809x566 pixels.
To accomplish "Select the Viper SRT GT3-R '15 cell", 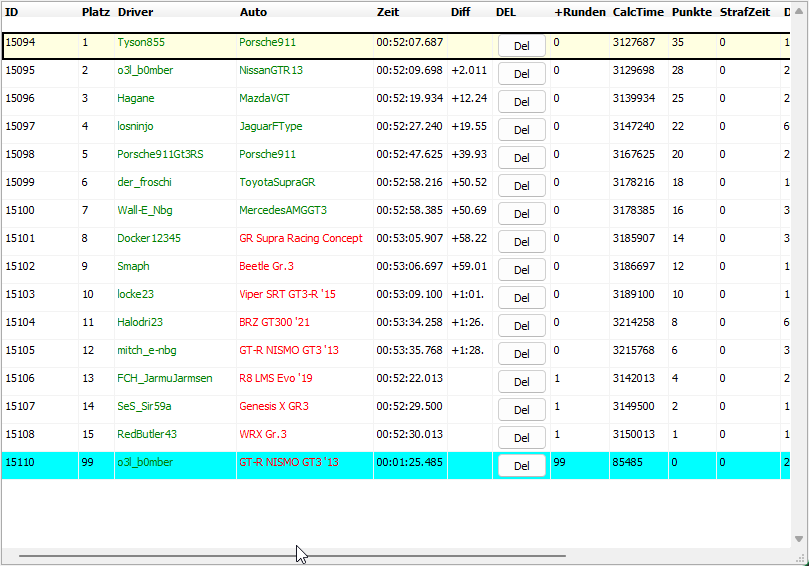I will pos(289,294).
